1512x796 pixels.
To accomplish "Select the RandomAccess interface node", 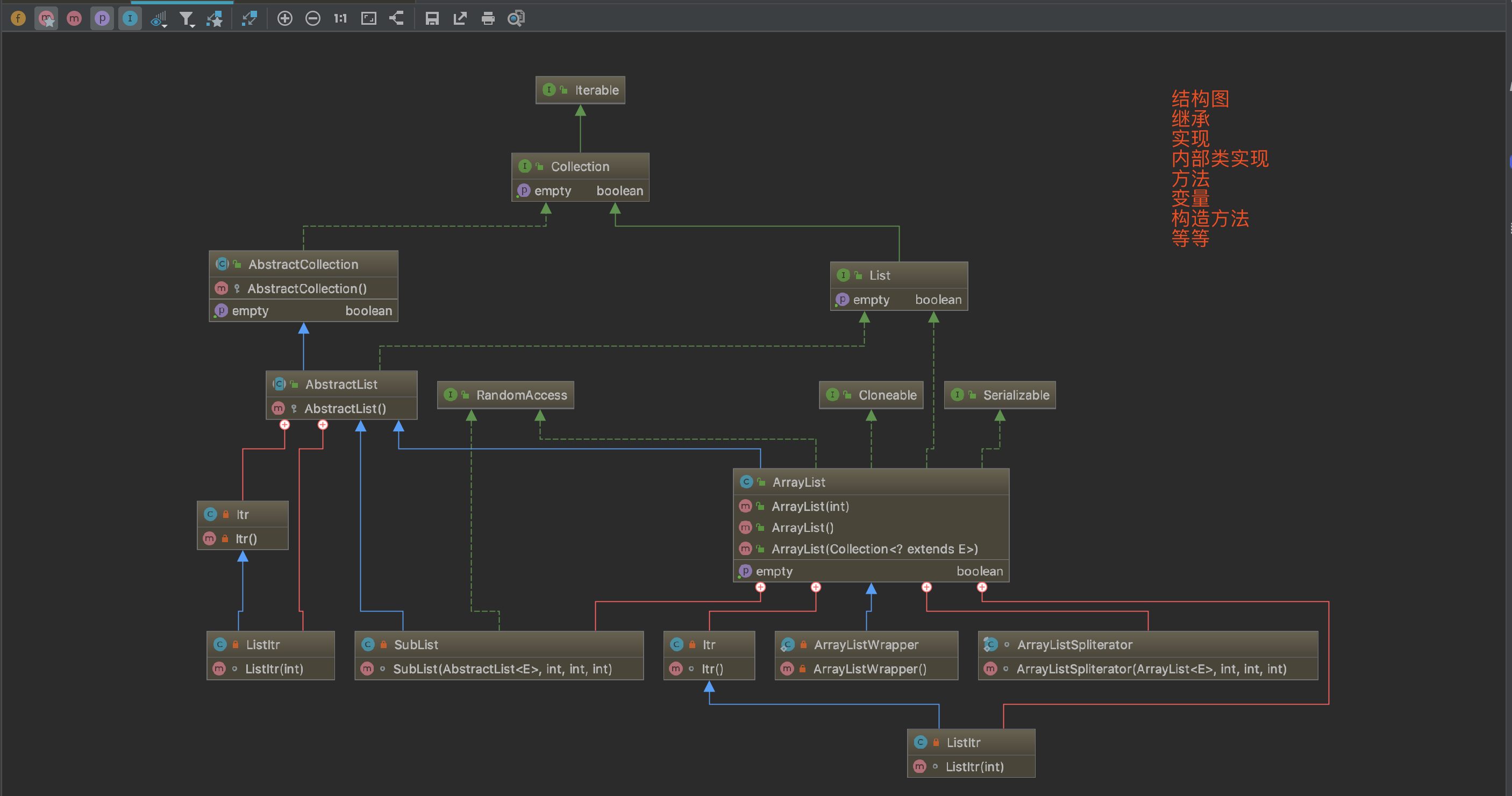I will [x=521, y=395].
